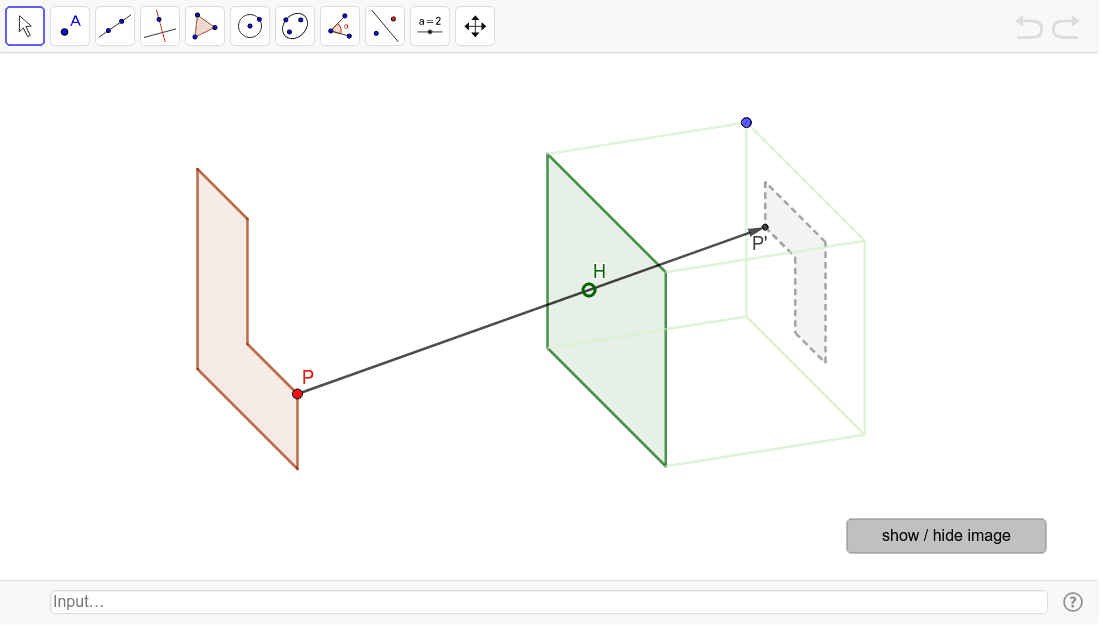The height and width of the screenshot is (625, 1100).
Task: Activate the Move Graphics View tool
Action: pyautogui.click(x=474, y=25)
